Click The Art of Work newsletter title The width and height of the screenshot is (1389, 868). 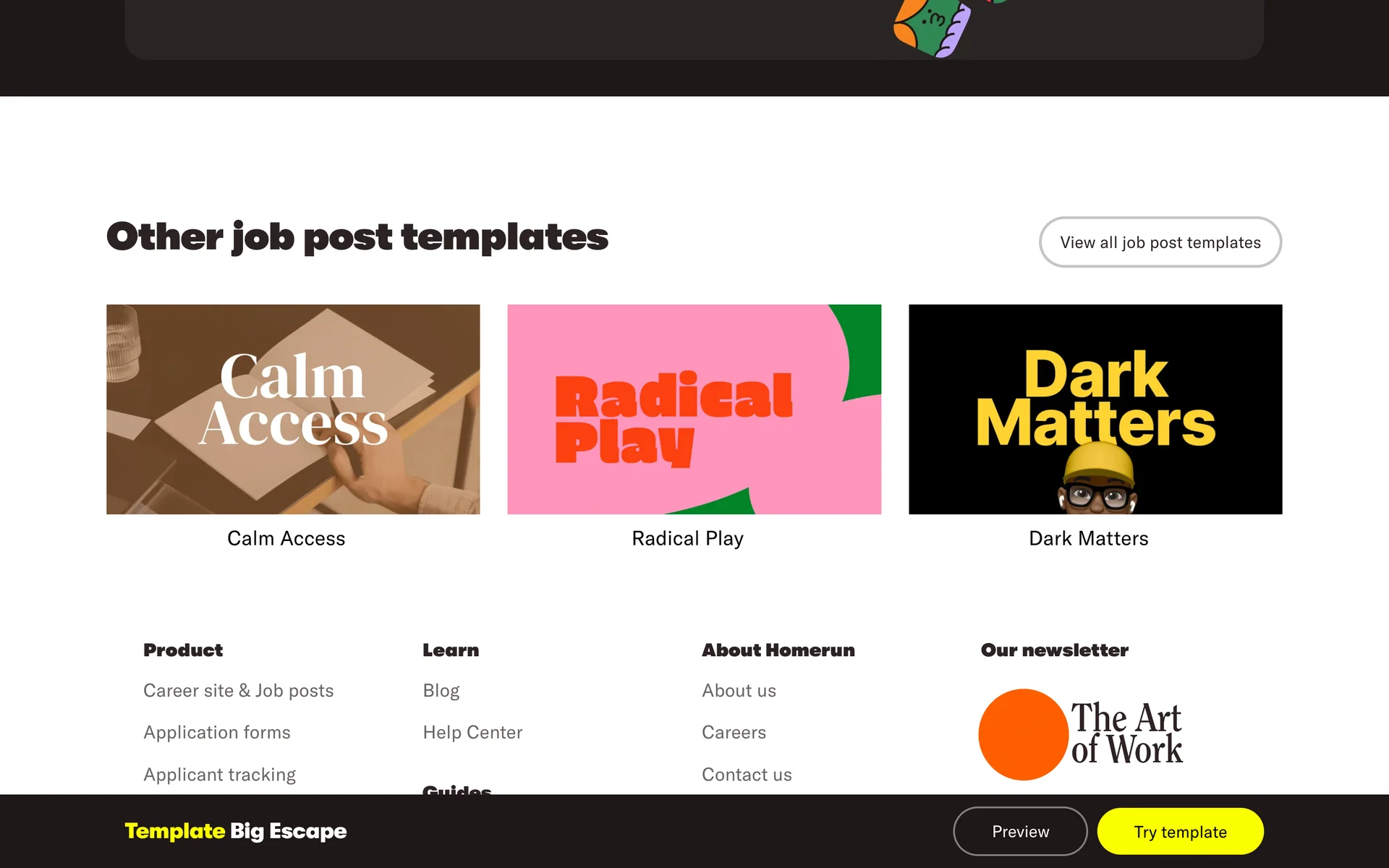click(1126, 733)
